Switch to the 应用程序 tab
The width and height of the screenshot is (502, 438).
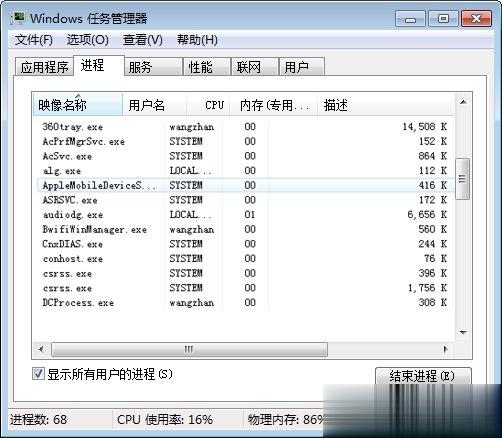pos(44,67)
